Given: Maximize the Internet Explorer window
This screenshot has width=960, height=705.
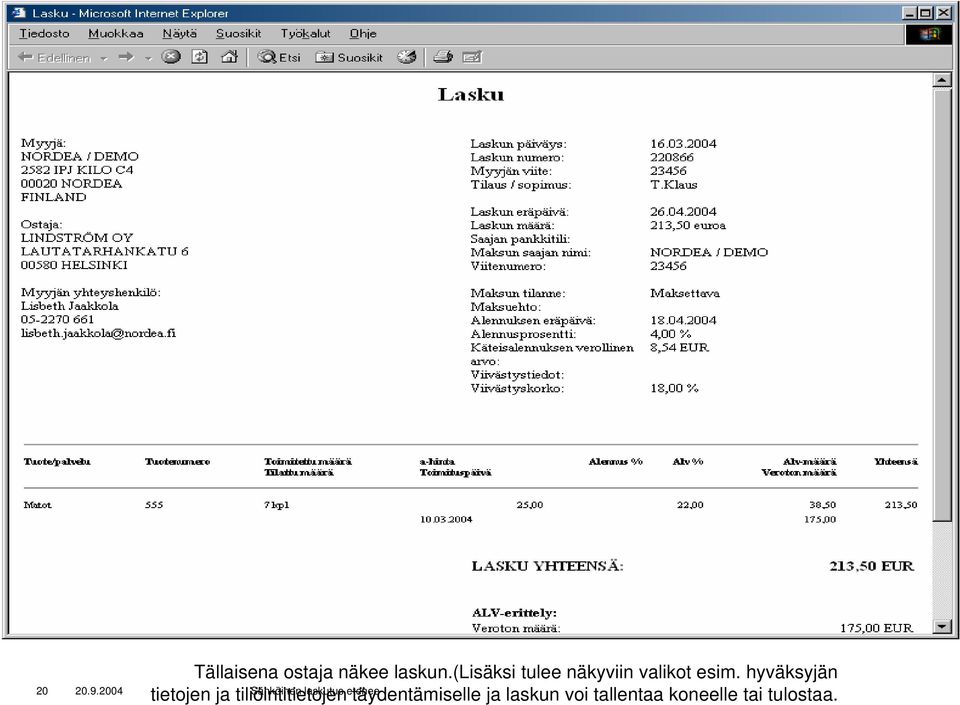Looking at the screenshot, I should coord(925,13).
